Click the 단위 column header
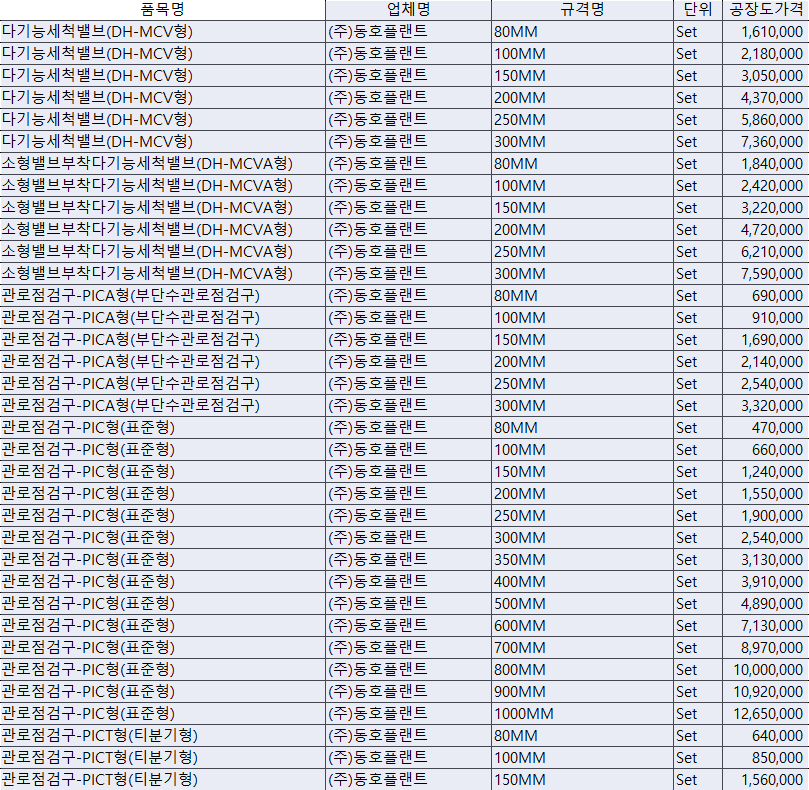 point(698,9)
